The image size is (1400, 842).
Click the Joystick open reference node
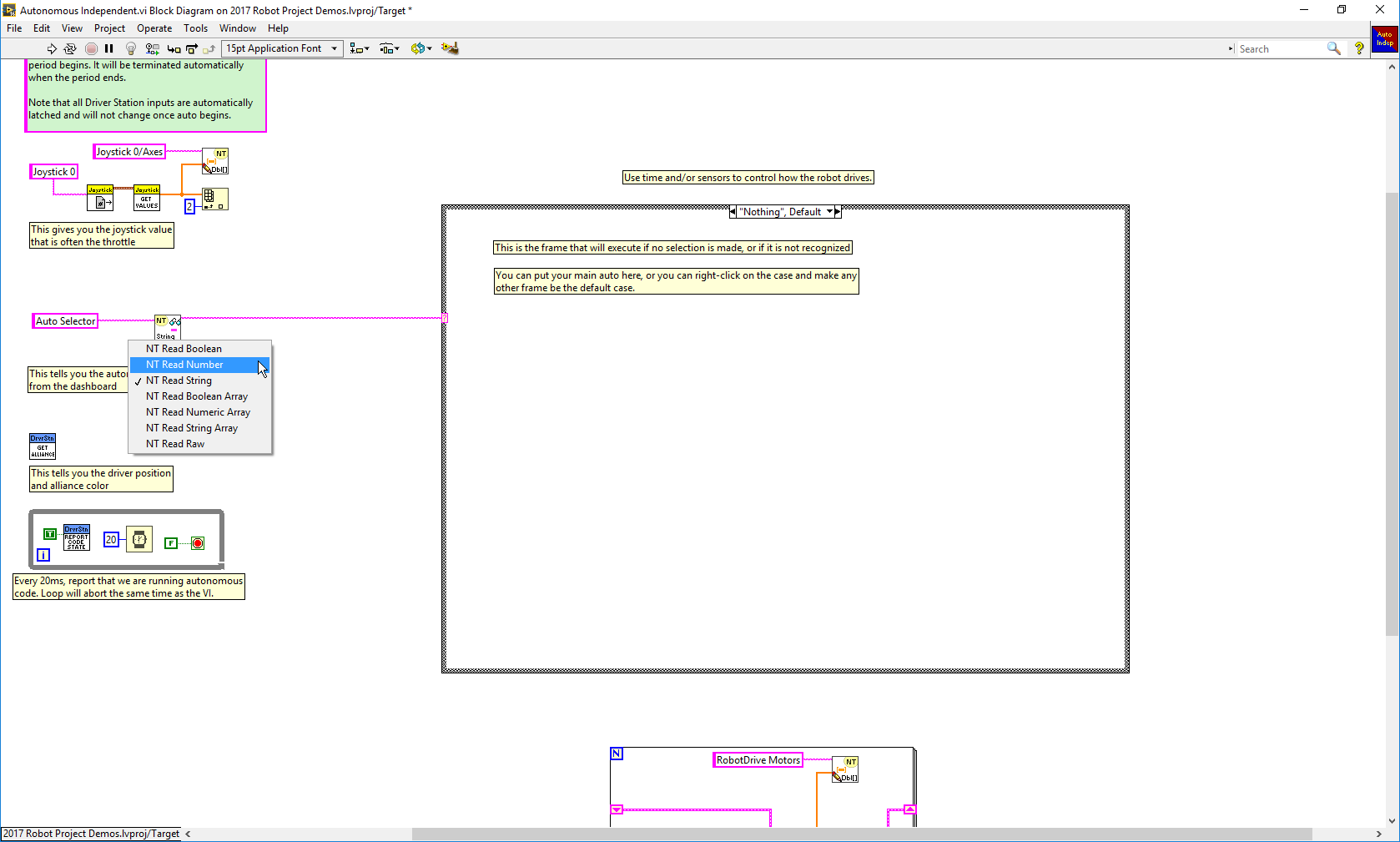coord(100,199)
